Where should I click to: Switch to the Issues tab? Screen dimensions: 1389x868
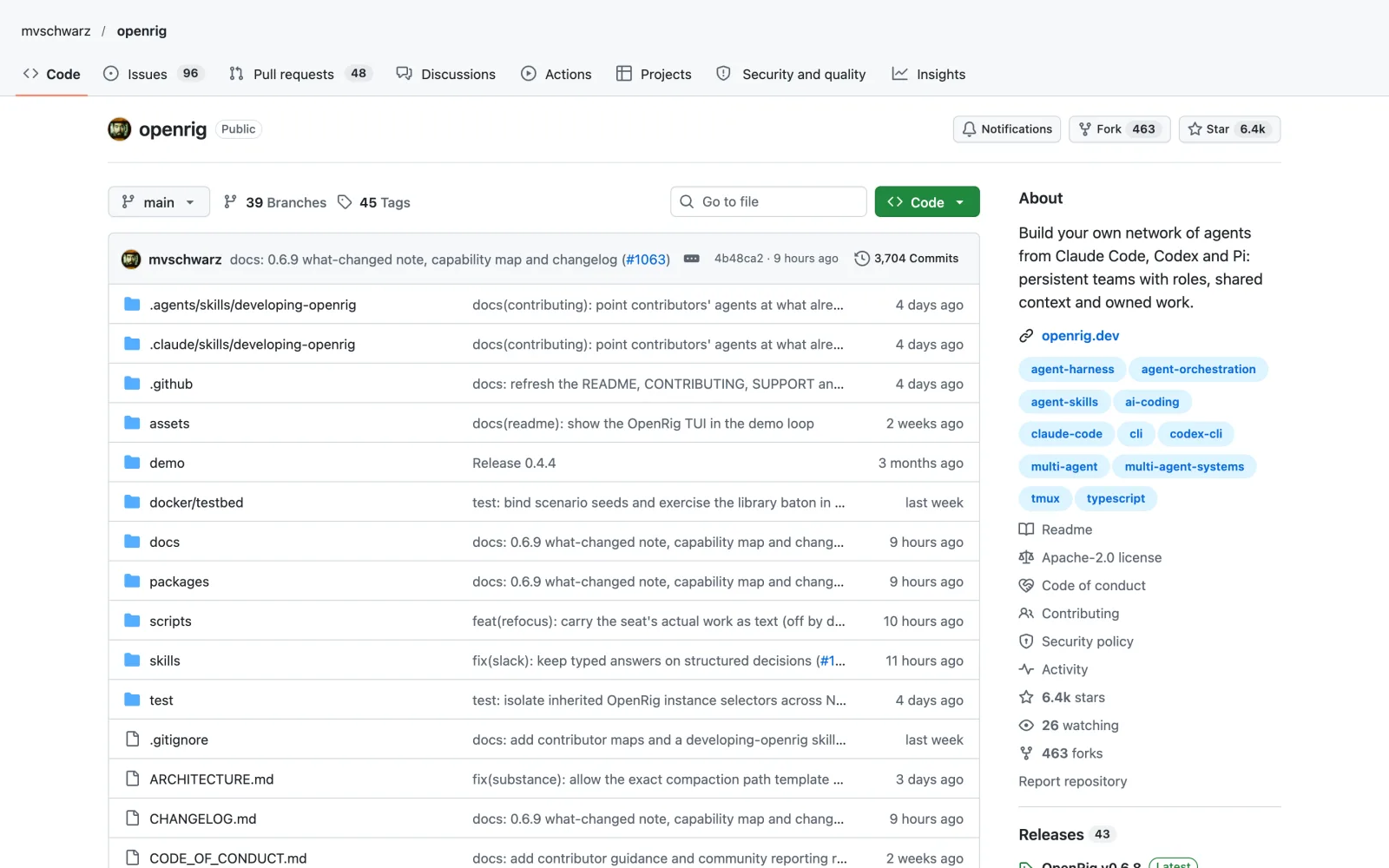coord(153,74)
